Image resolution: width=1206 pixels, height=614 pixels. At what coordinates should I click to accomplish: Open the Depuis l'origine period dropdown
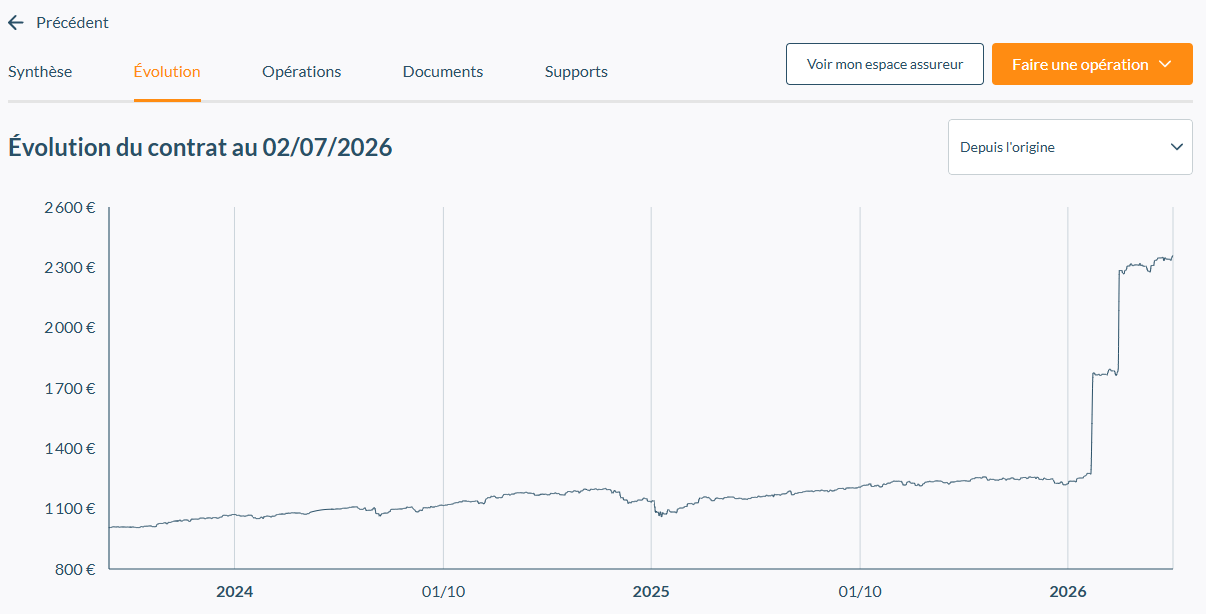tap(1070, 147)
